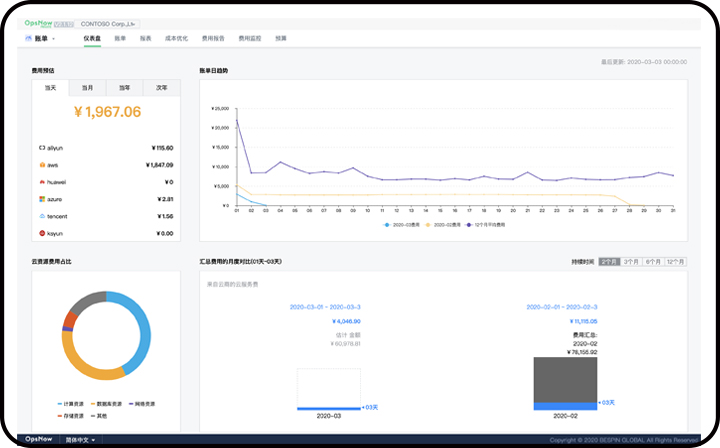Switch to the 费用报告 tab

[213, 39]
